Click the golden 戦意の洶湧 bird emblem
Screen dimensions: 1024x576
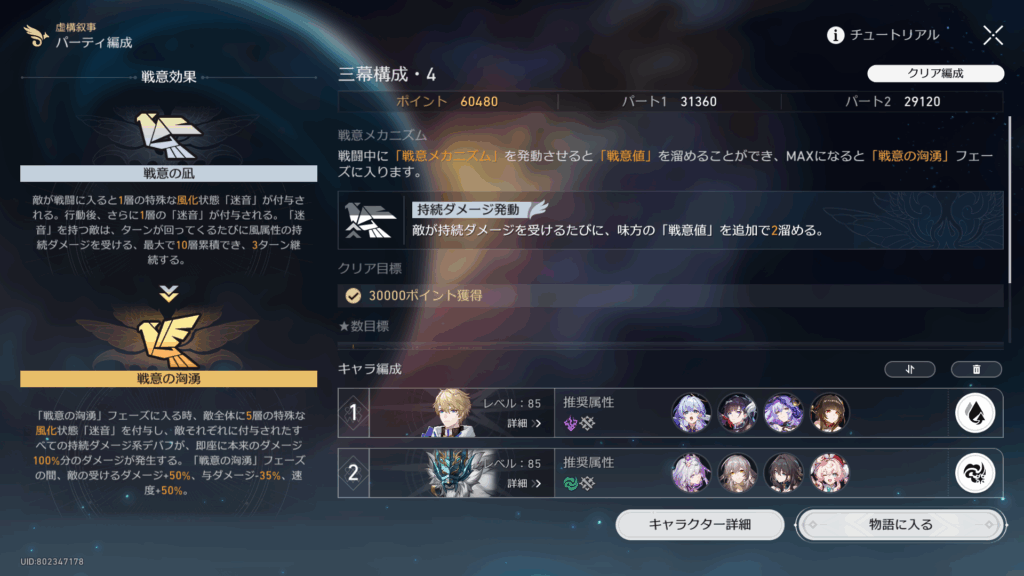pos(168,340)
